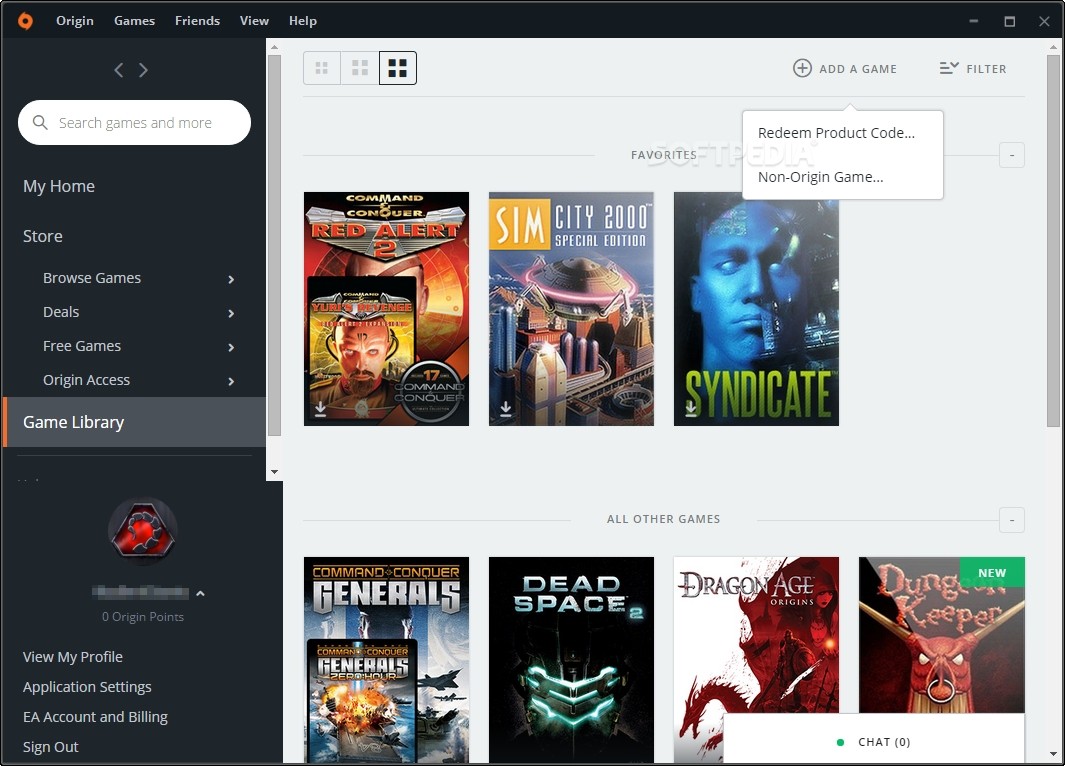
Task: Select SimCity 2000 Special Edition tile
Action: (571, 309)
